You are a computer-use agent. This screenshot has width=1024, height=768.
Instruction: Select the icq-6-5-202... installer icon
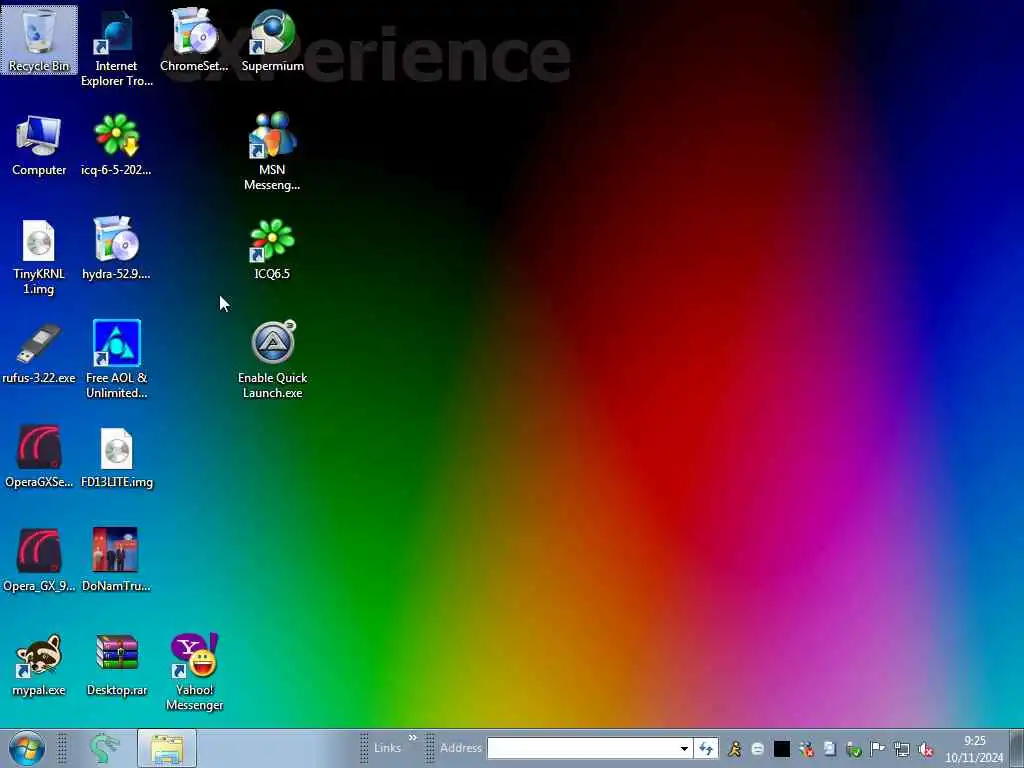pos(116,145)
